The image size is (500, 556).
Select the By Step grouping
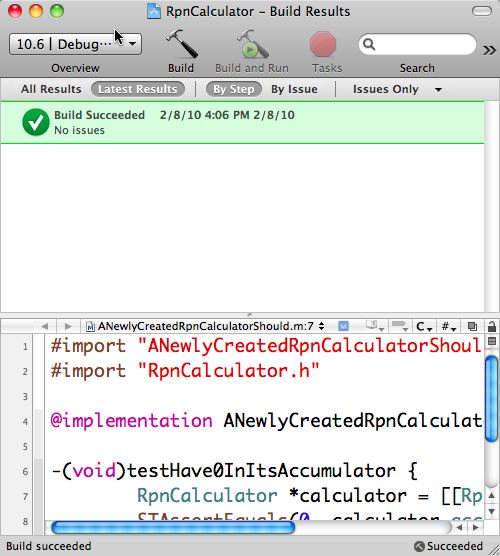pos(234,89)
